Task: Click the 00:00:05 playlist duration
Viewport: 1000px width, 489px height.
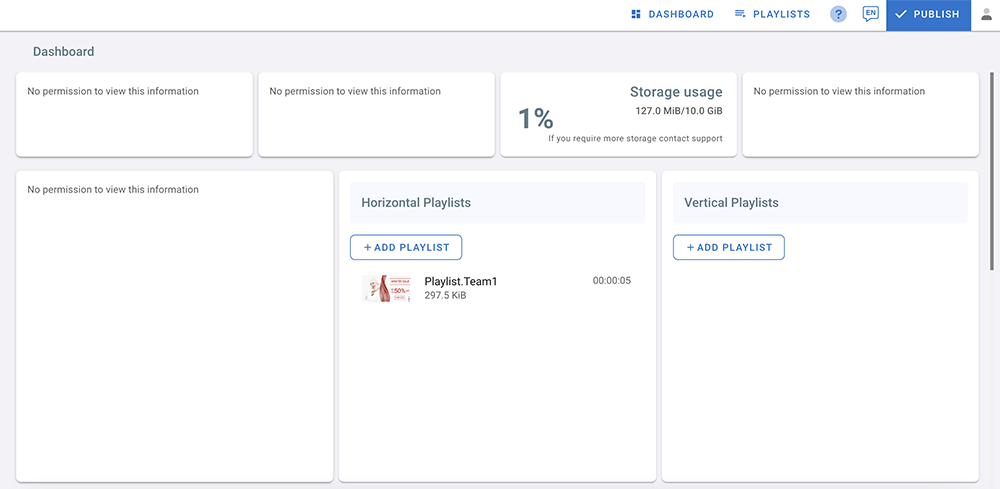Action: (611, 281)
